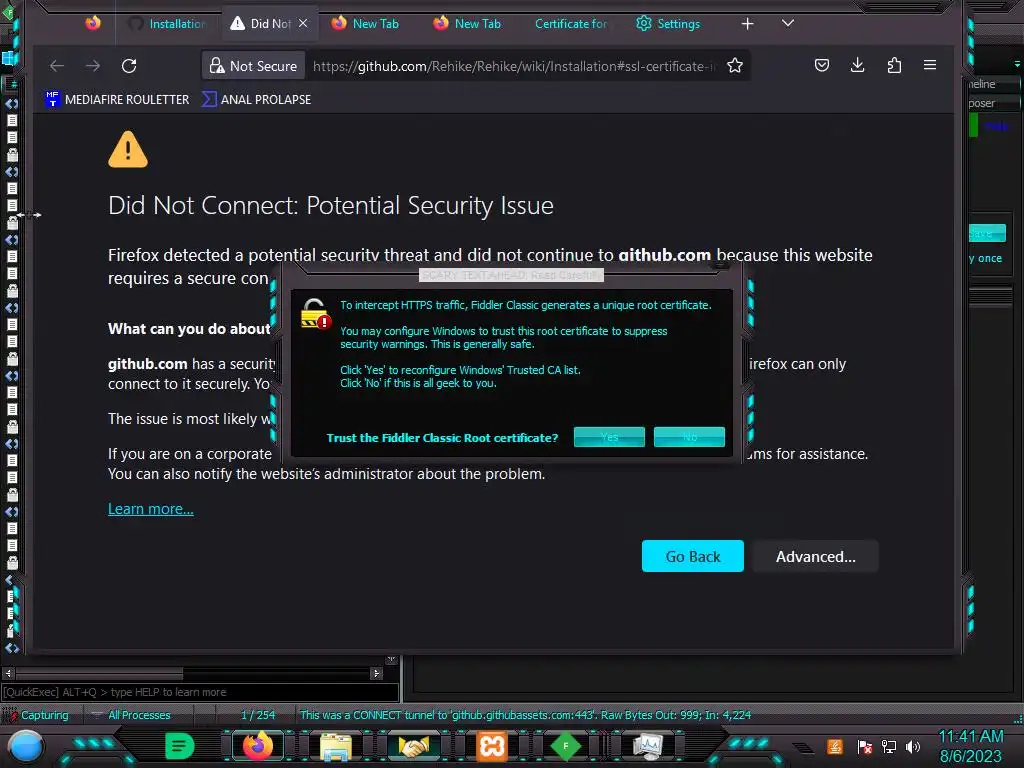Open a new tab with plus icon

click(748, 24)
